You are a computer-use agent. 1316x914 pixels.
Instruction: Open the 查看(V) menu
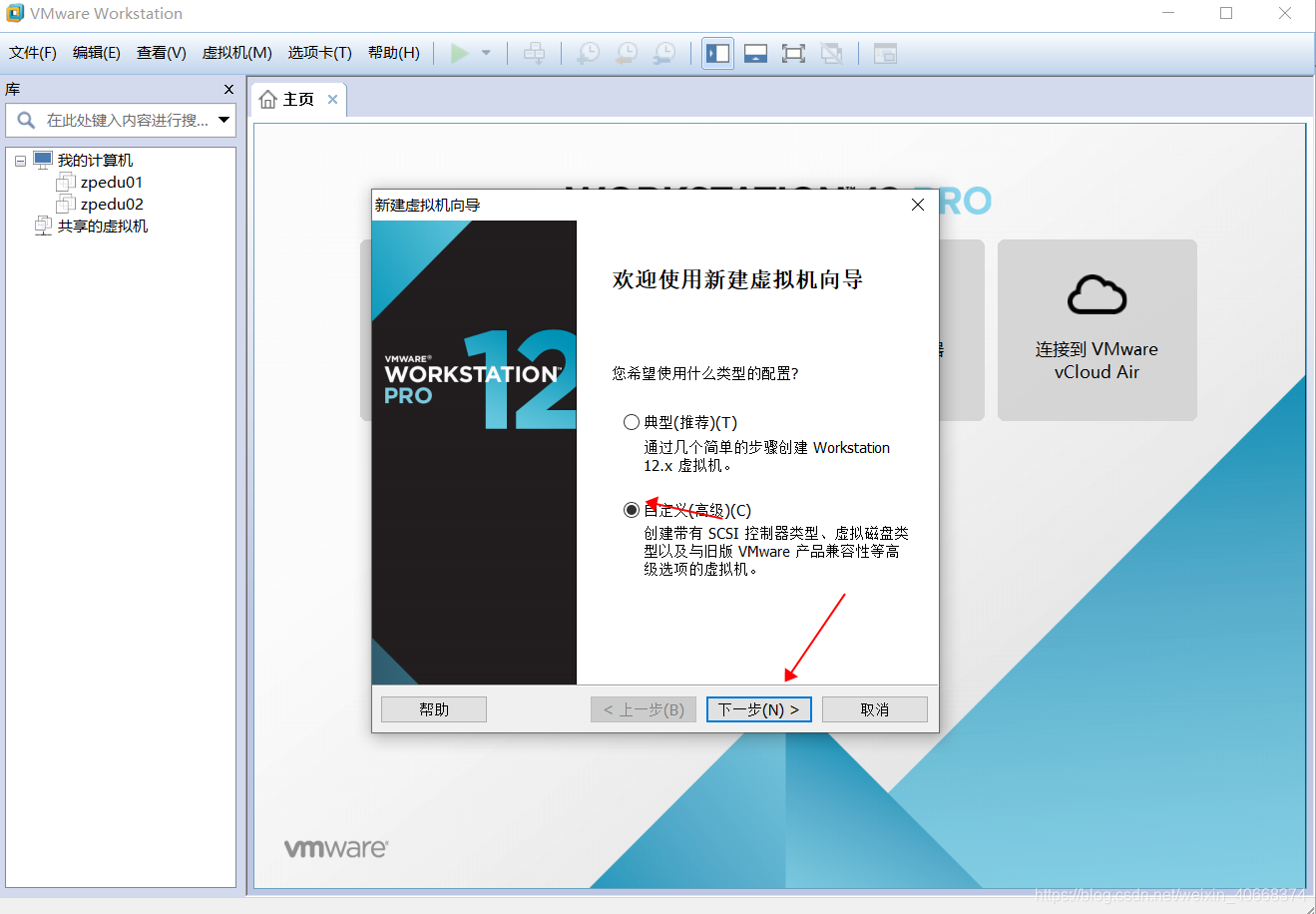[162, 53]
